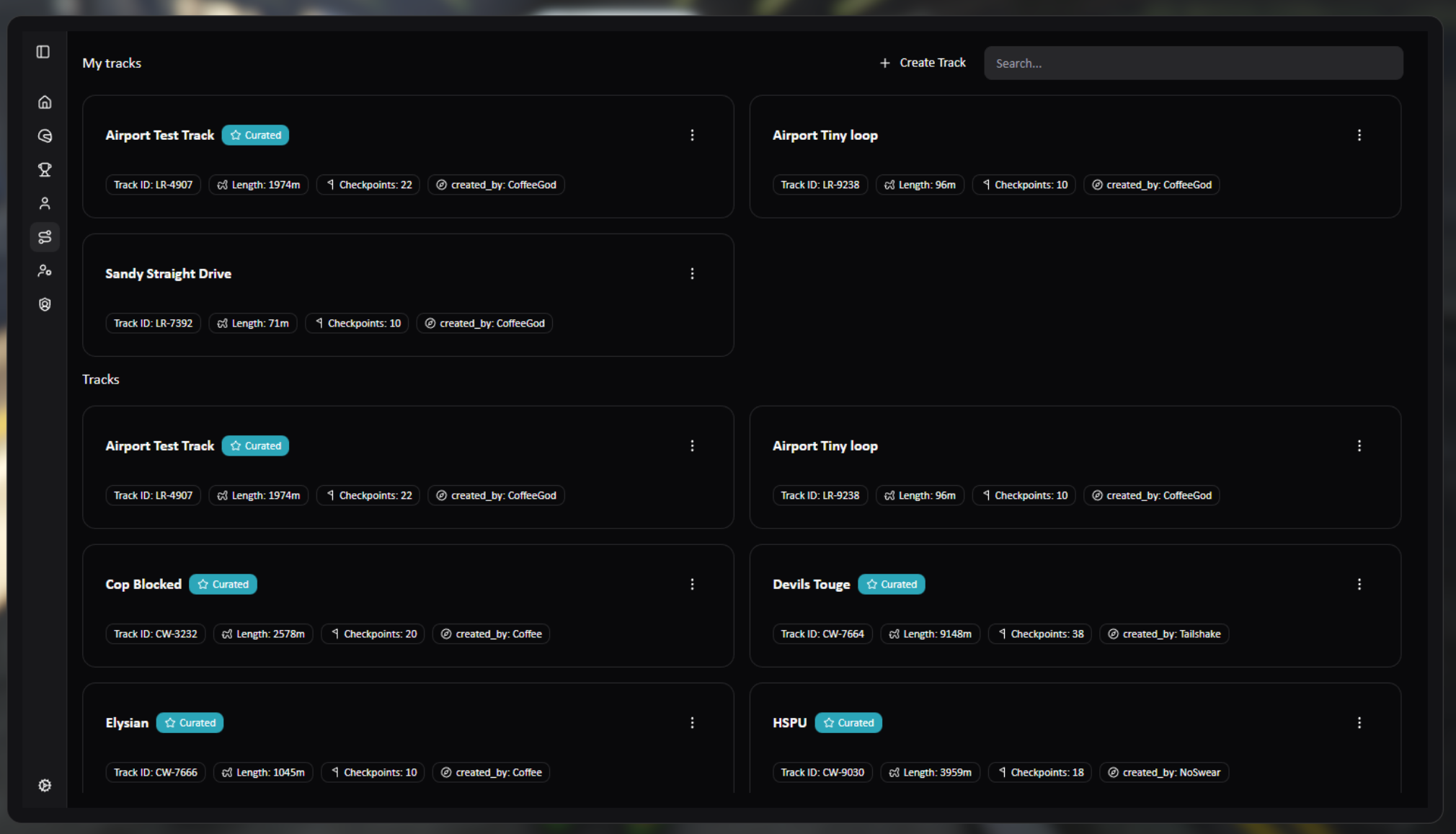Click the Curated badge on Devils Touge
Viewport: 1456px width, 834px height.
(x=892, y=585)
